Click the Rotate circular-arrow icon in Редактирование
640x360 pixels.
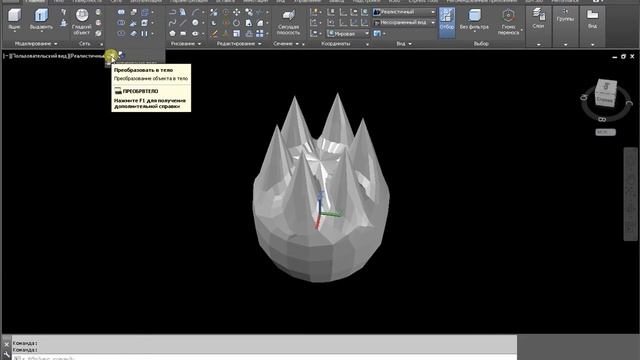[x=236, y=23]
